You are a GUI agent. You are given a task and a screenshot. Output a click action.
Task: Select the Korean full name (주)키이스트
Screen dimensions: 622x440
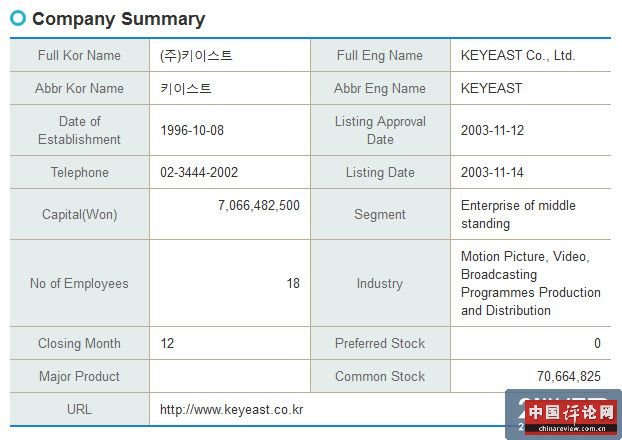(x=196, y=55)
